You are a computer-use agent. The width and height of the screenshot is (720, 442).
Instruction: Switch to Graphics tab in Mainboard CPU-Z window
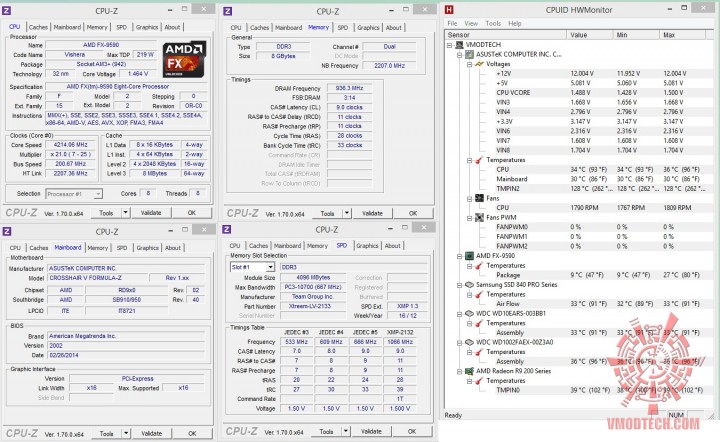(x=147, y=248)
